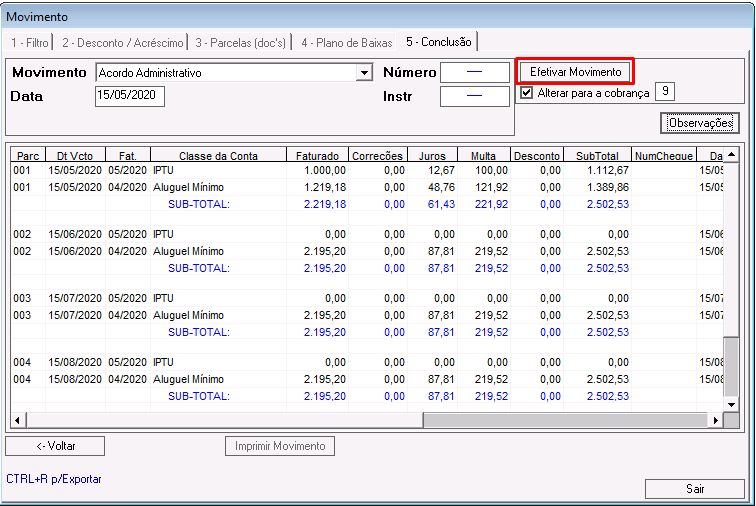
Task: Select the Multa value 100,00
Action: [x=491, y=170]
